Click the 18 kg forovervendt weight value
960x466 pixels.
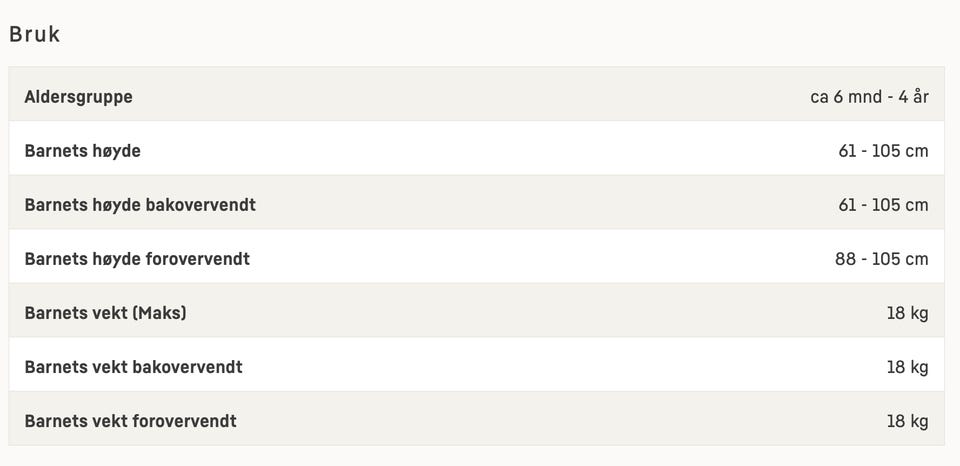[907, 421]
